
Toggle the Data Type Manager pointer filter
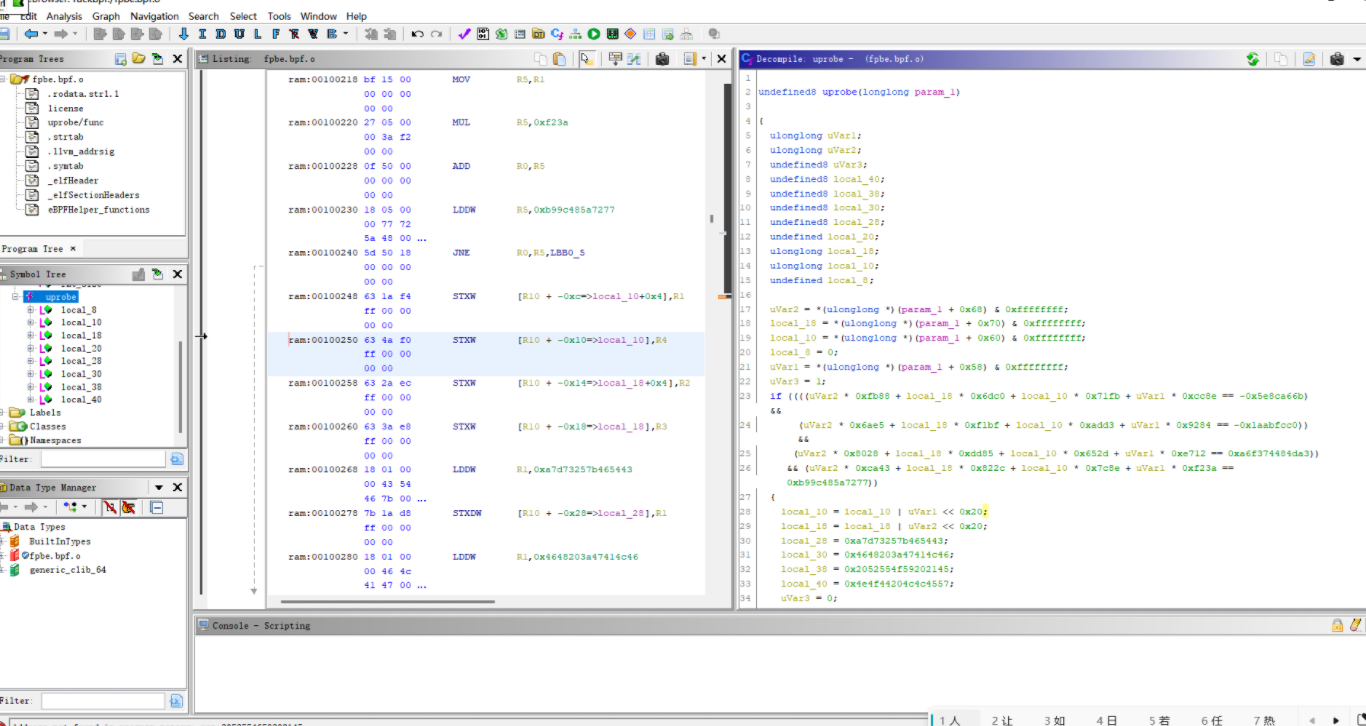tap(128, 507)
